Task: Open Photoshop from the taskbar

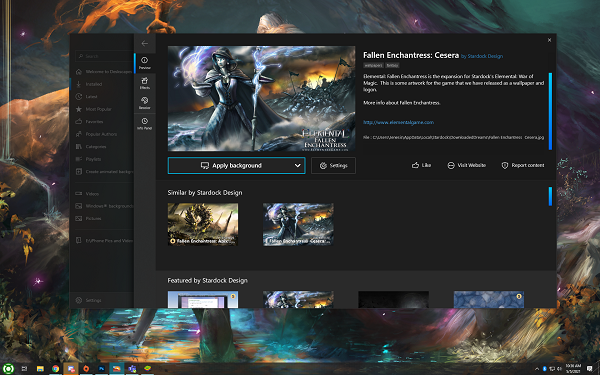Action: [101, 369]
